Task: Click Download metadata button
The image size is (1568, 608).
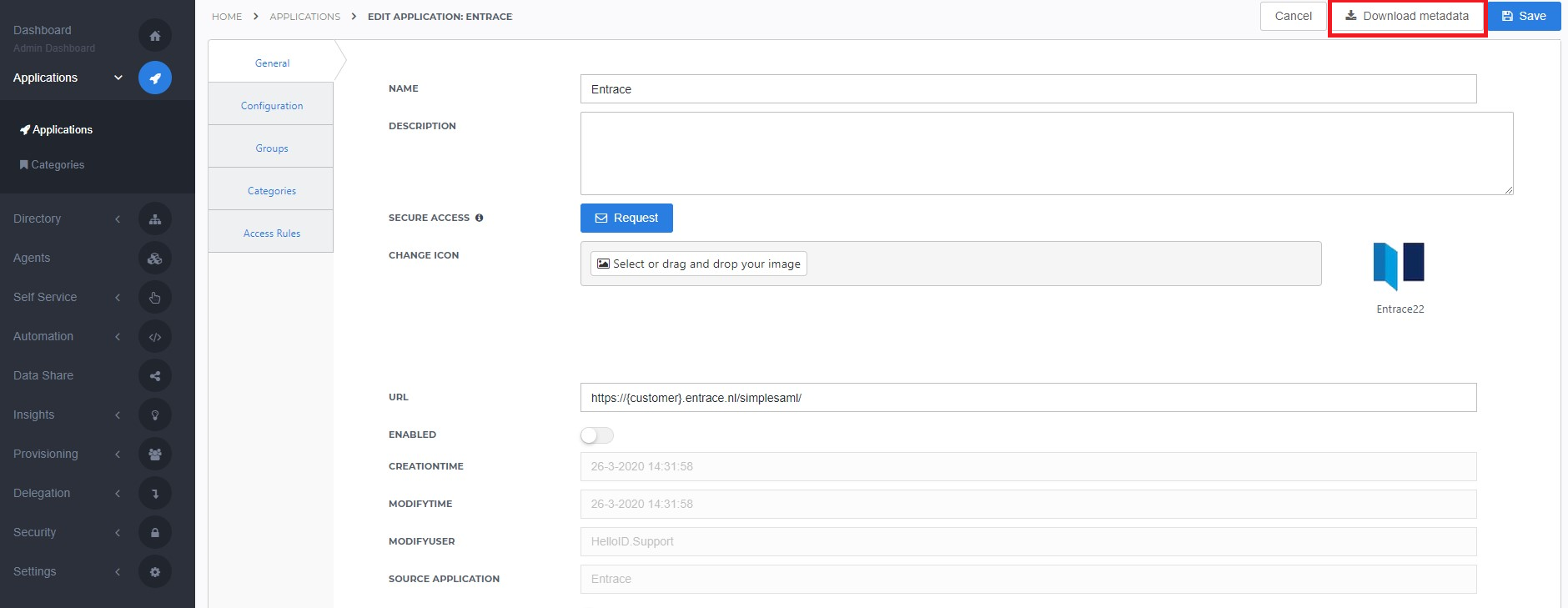Action: (1407, 16)
